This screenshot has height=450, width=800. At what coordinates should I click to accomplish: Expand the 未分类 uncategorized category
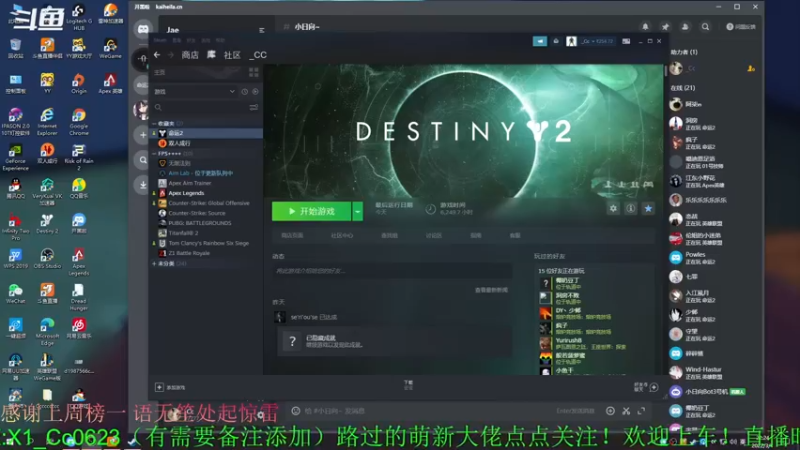pos(155,263)
